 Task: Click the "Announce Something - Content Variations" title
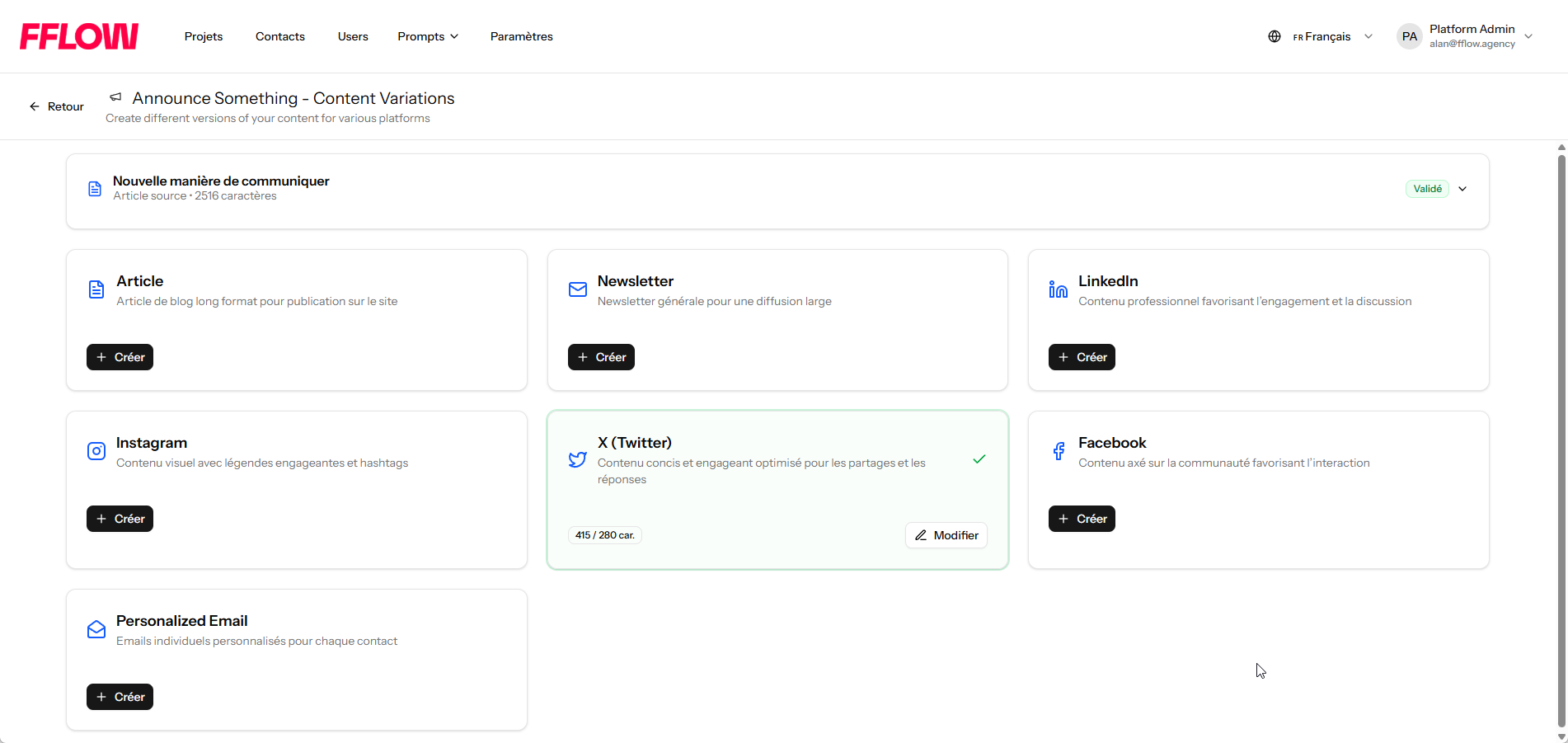point(293,98)
